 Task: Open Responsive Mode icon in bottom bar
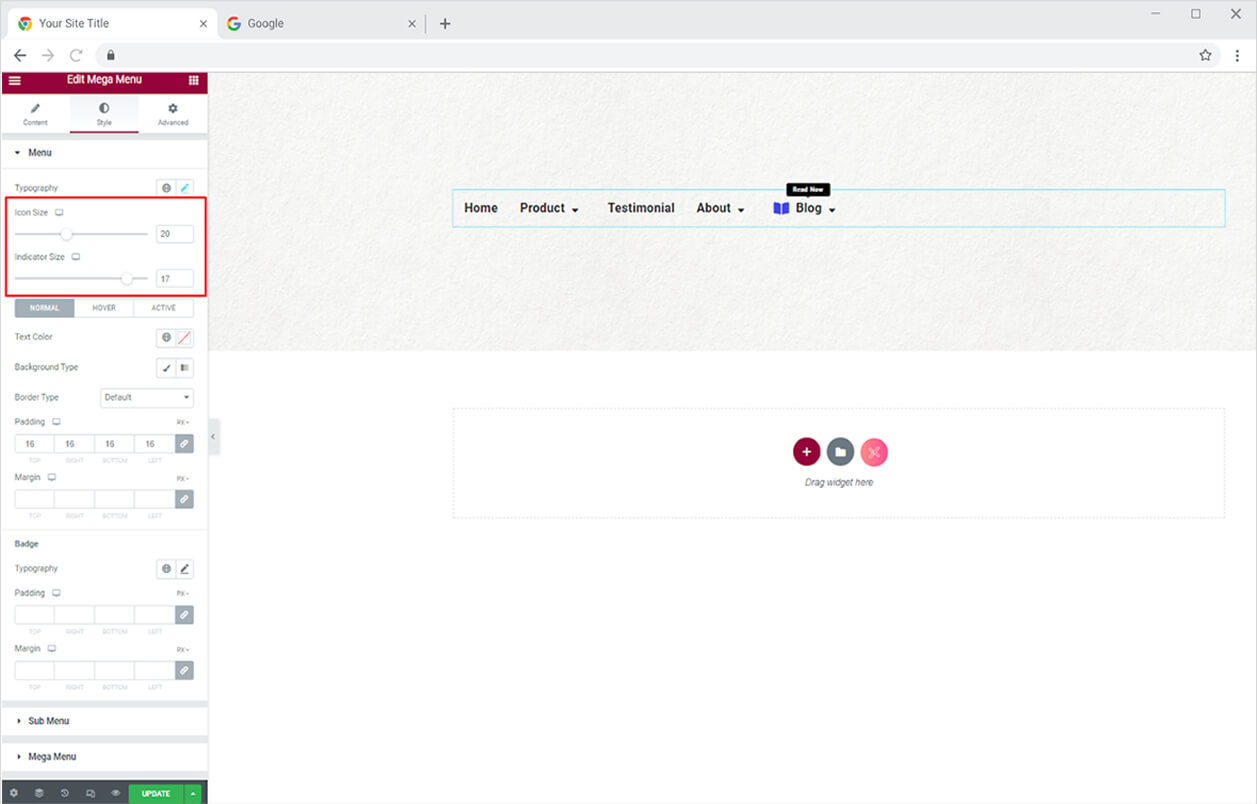90,793
